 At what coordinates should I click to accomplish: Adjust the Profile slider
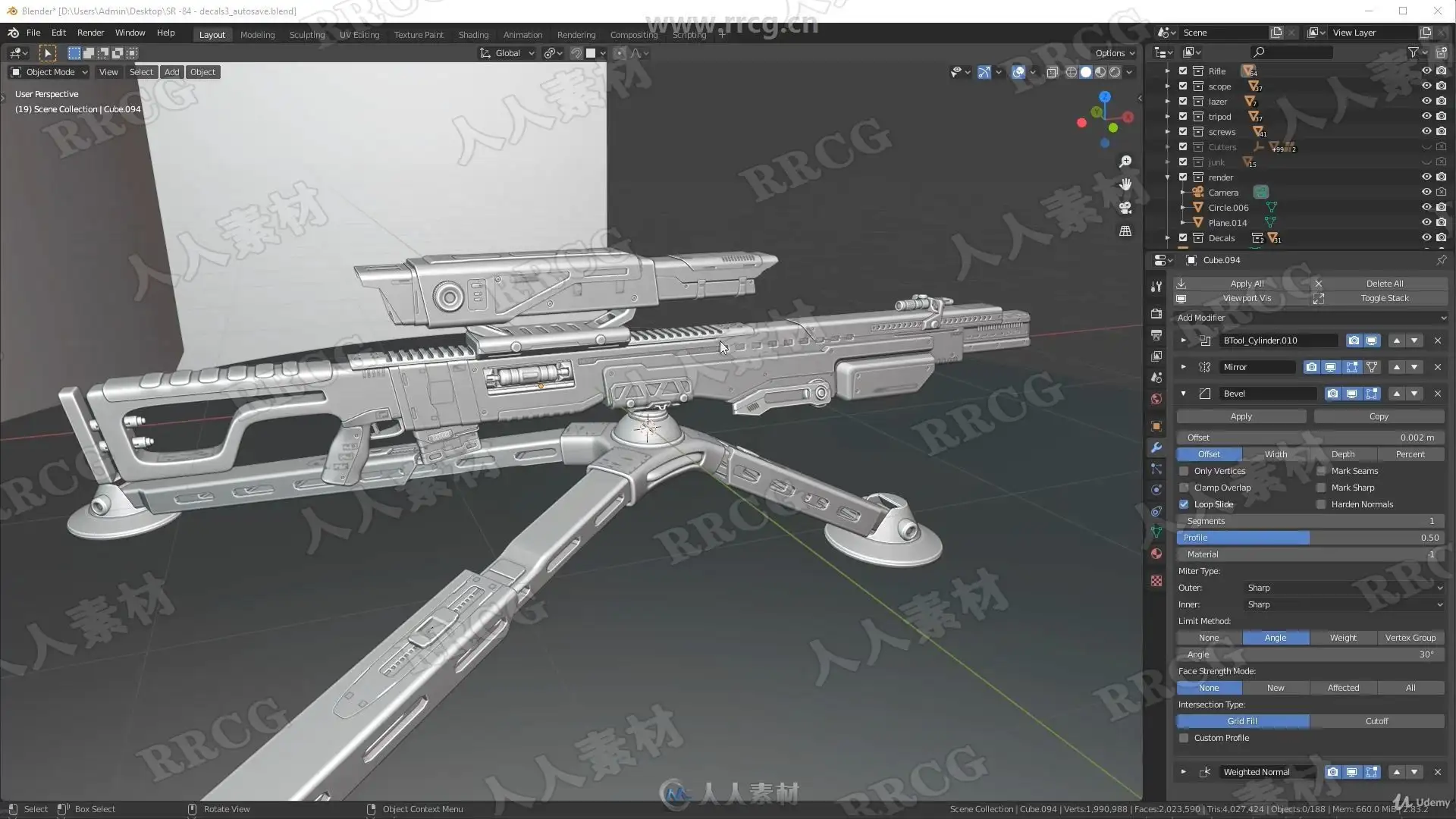click(x=1310, y=538)
